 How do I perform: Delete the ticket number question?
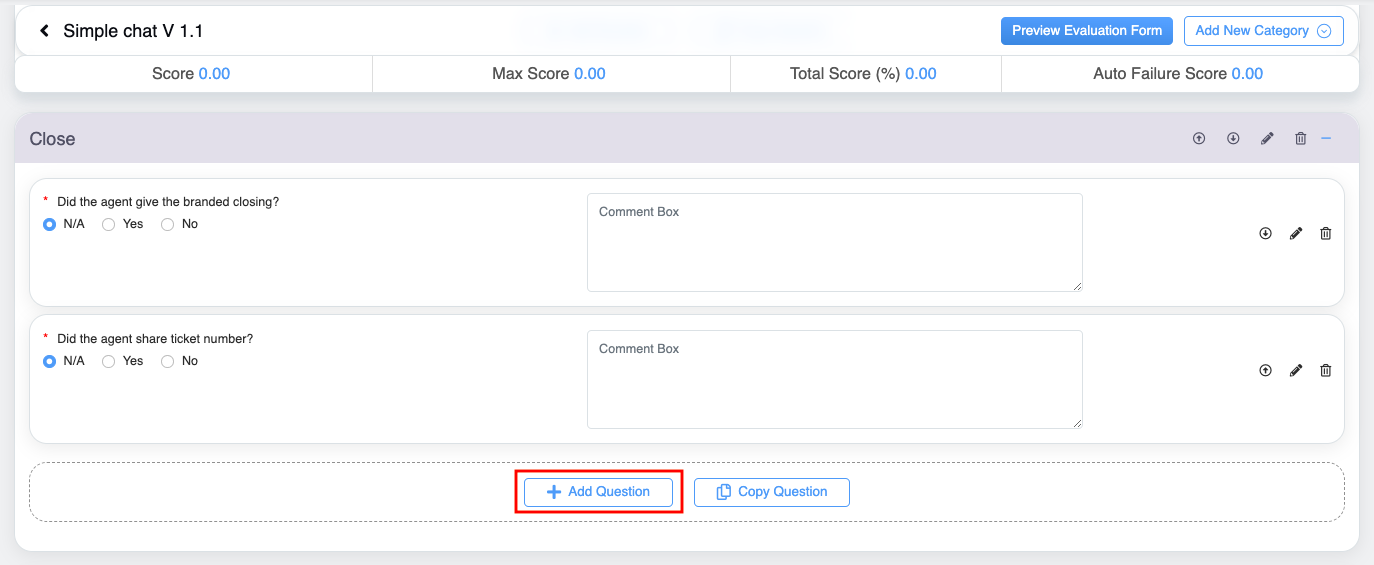tap(1326, 371)
